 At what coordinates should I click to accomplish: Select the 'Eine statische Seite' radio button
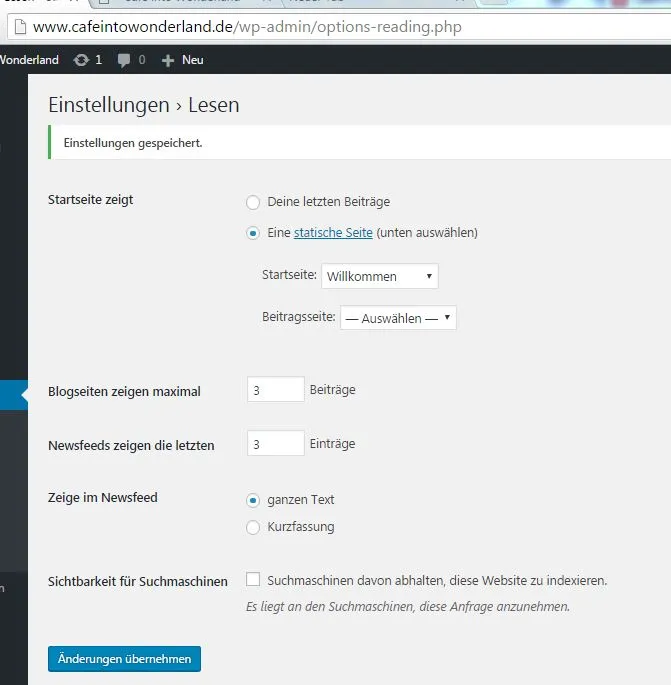pos(253,233)
